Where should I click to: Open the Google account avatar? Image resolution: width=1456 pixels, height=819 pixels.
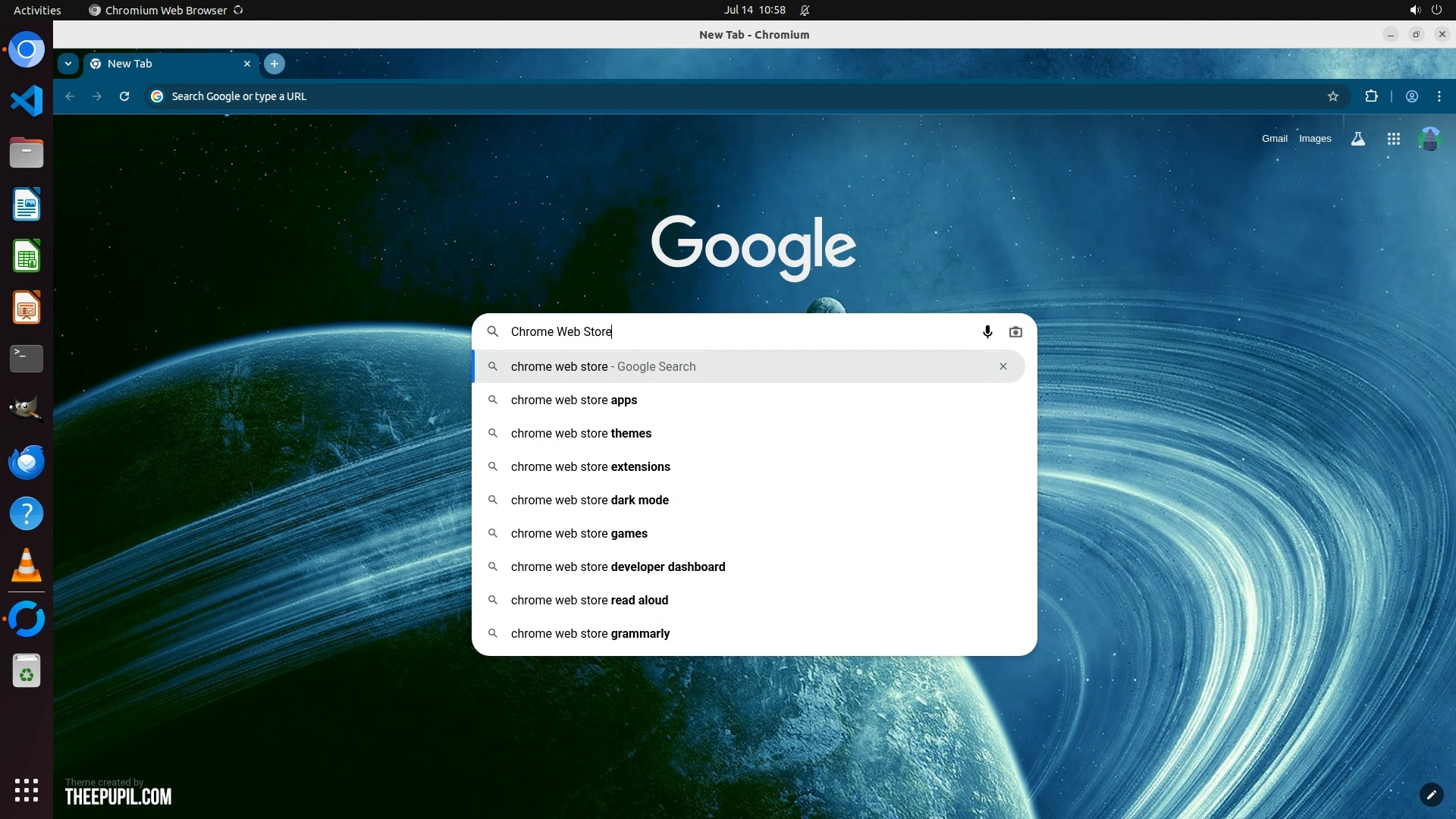1429,139
